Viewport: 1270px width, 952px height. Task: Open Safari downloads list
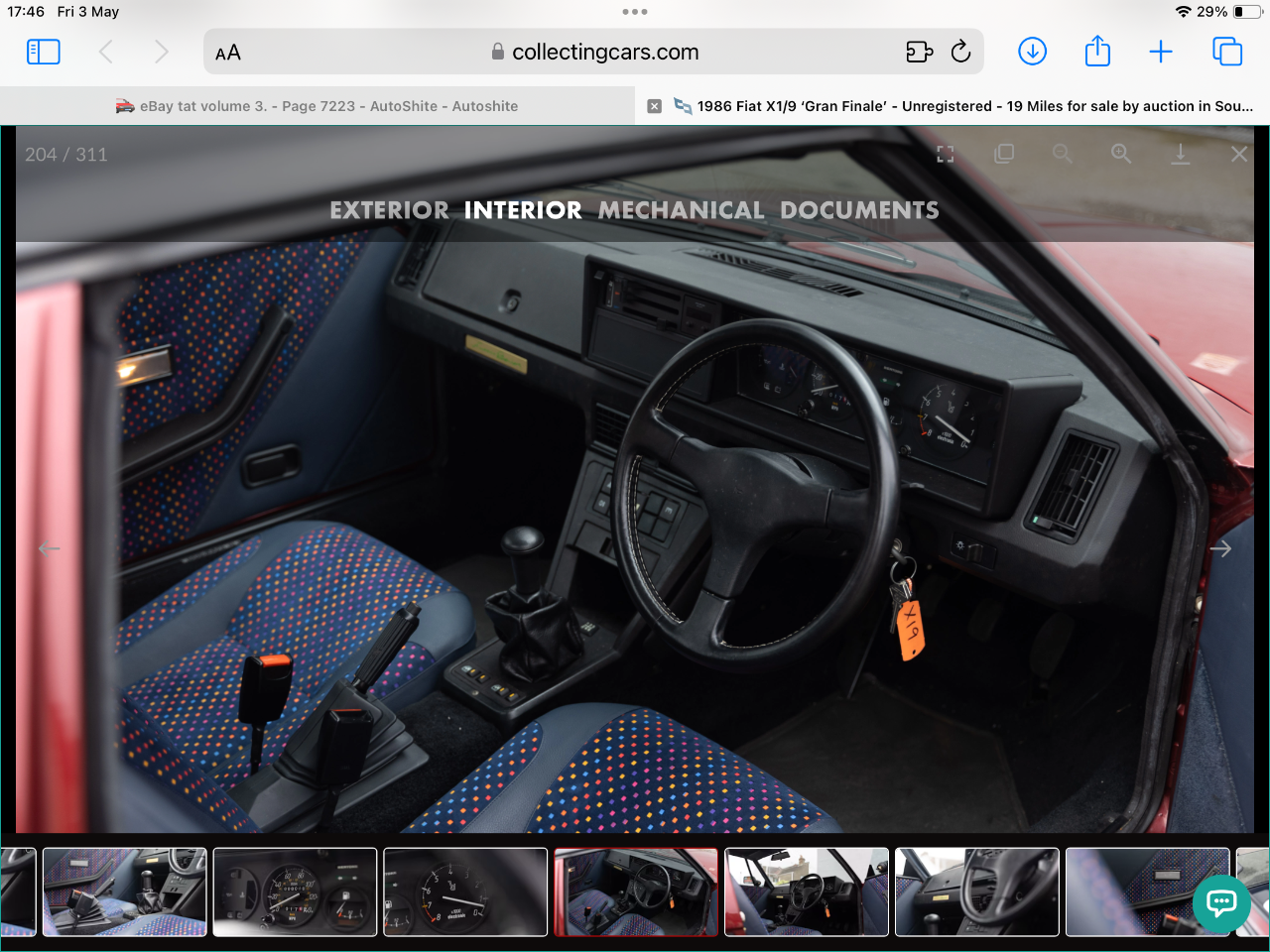click(x=1033, y=52)
